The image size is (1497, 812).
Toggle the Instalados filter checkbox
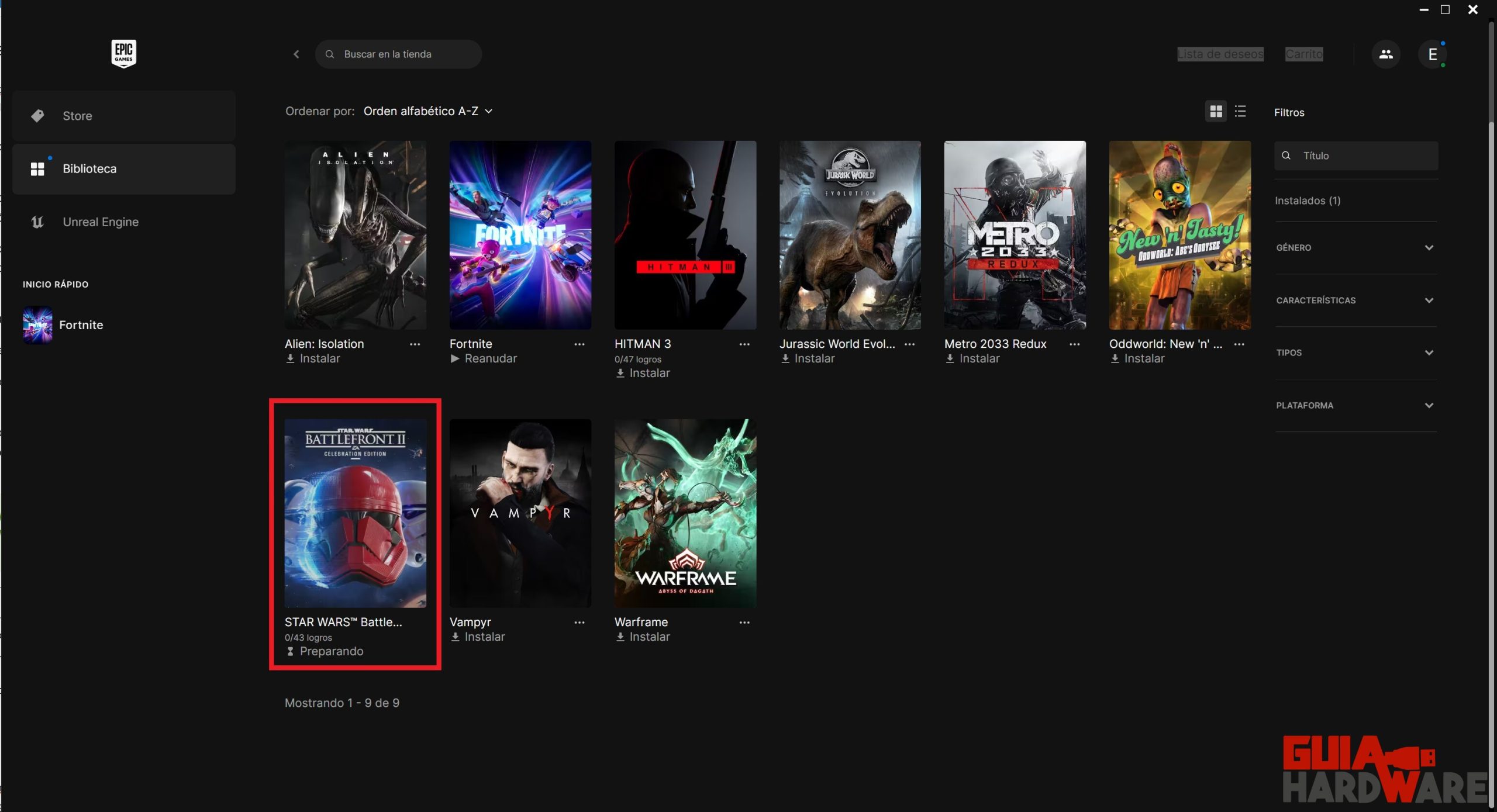coord(1307,200)
